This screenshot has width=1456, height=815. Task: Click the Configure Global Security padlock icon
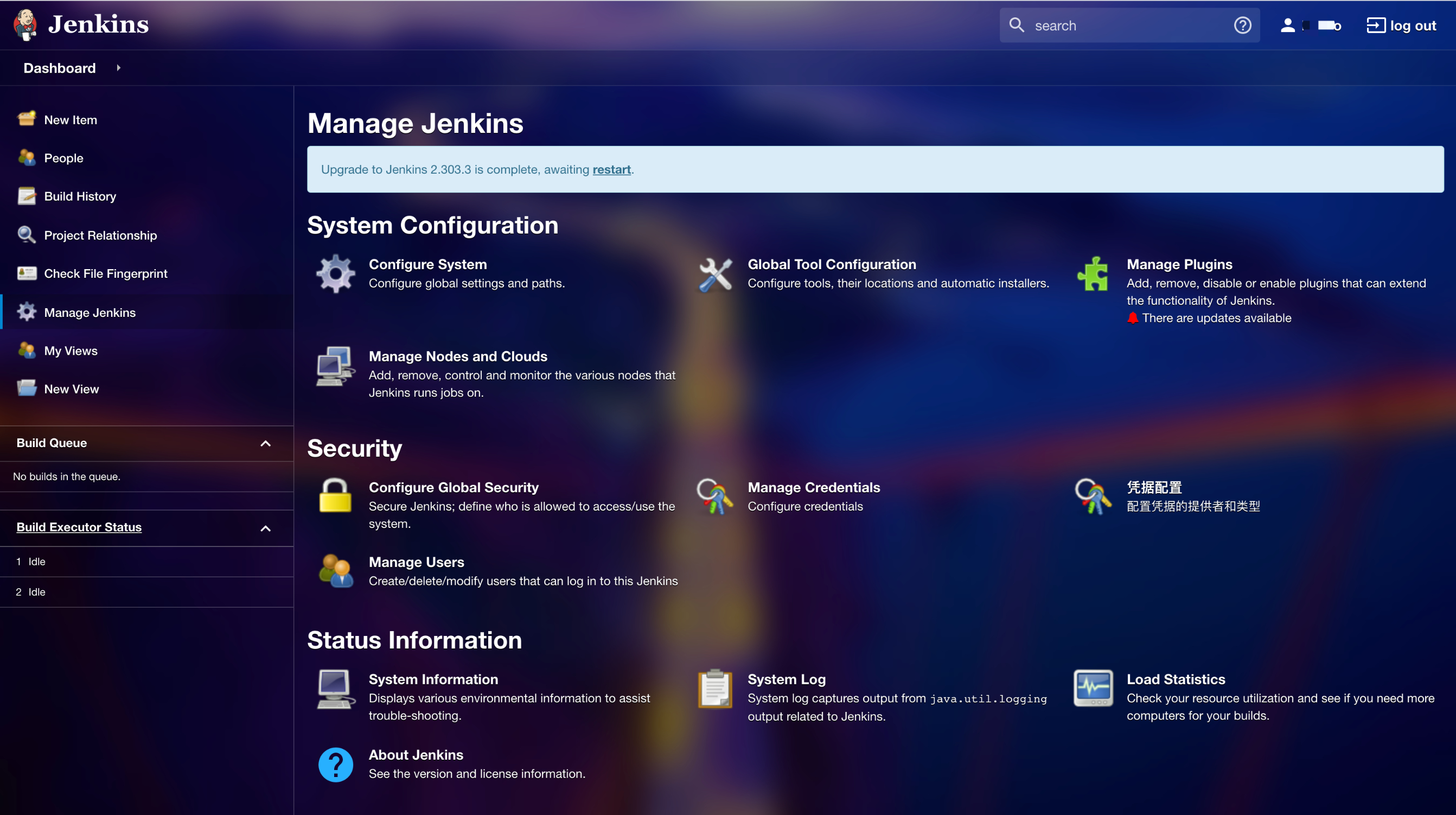point(335,496)
